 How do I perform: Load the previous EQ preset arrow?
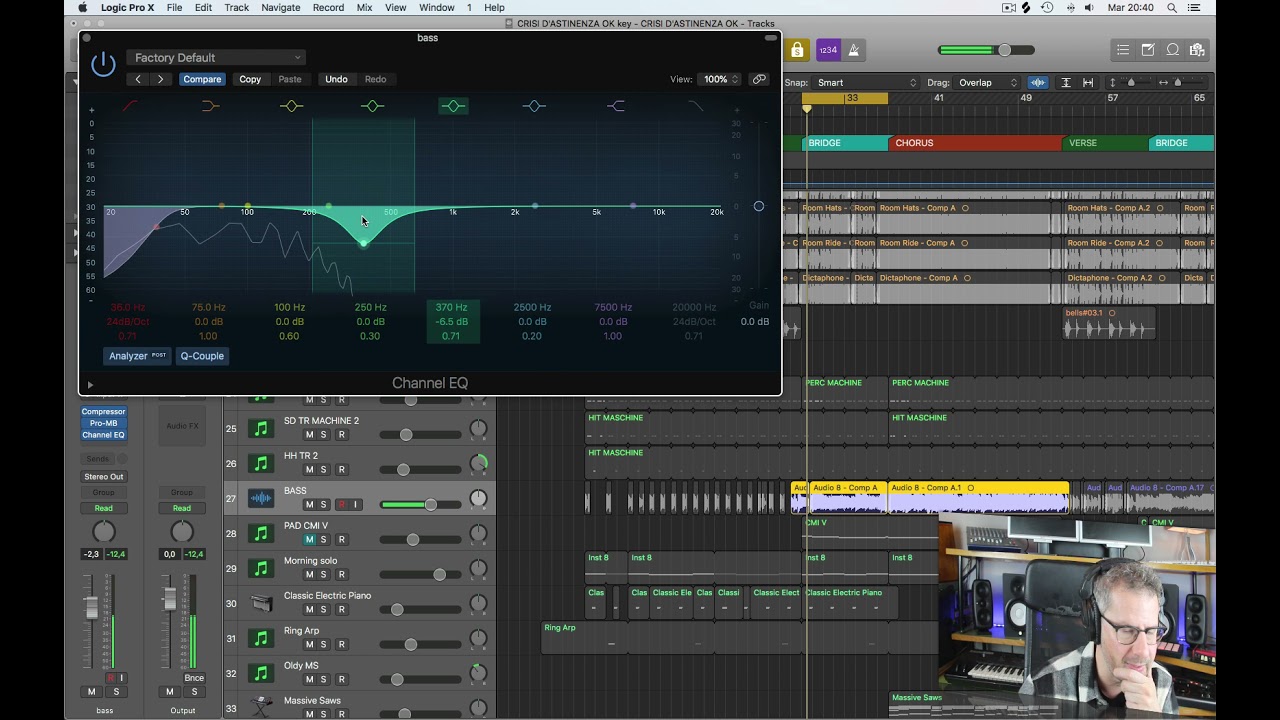pos(138,79)
